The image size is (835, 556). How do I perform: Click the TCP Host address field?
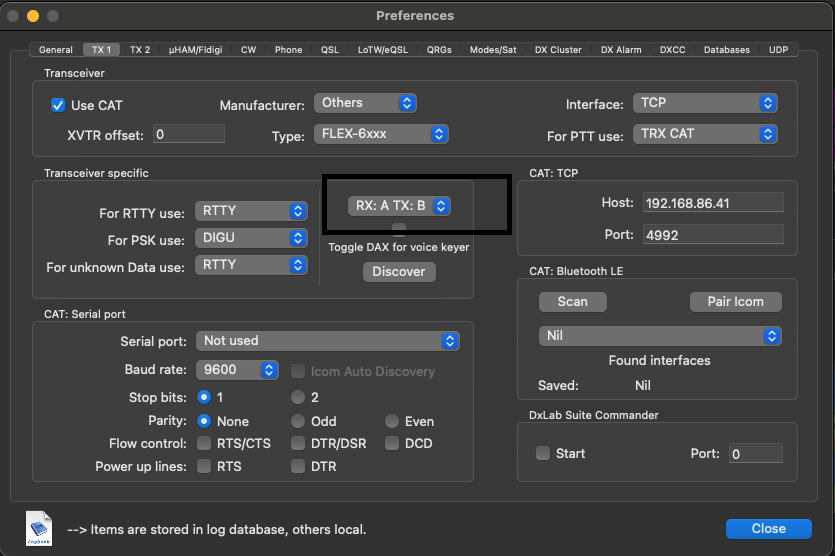tap(712, 203)
